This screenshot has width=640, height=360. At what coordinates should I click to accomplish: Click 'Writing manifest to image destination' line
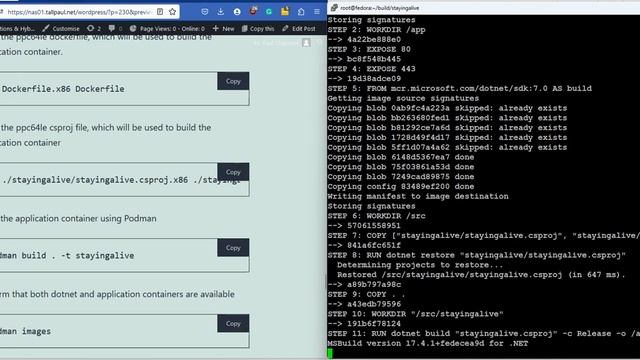(418, 196)
